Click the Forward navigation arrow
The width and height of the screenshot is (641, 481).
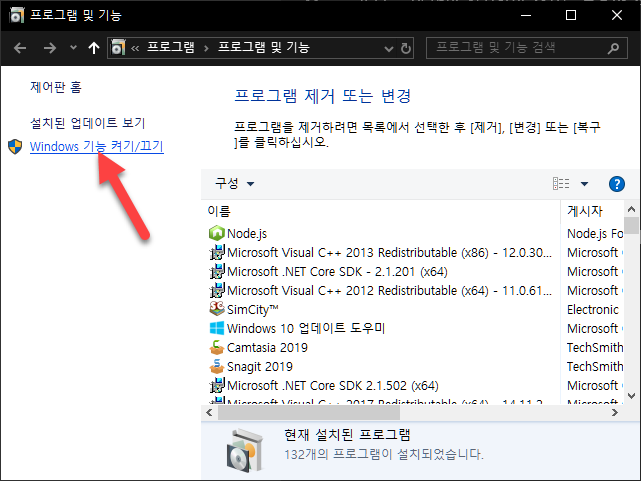point(49,48)
